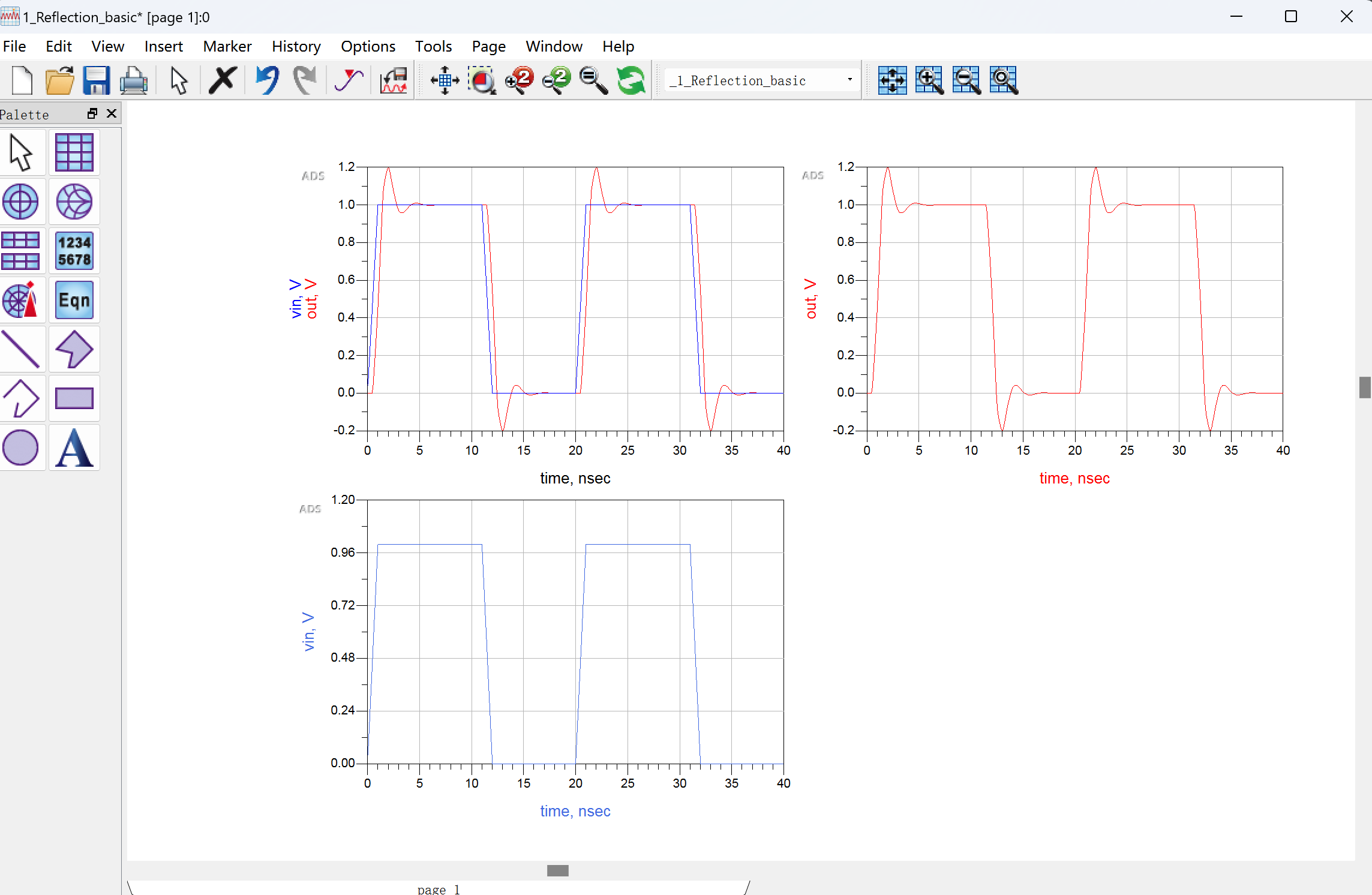Select the filled Polygon drawing tool
1372x895 pixels.
pos(74,349)
